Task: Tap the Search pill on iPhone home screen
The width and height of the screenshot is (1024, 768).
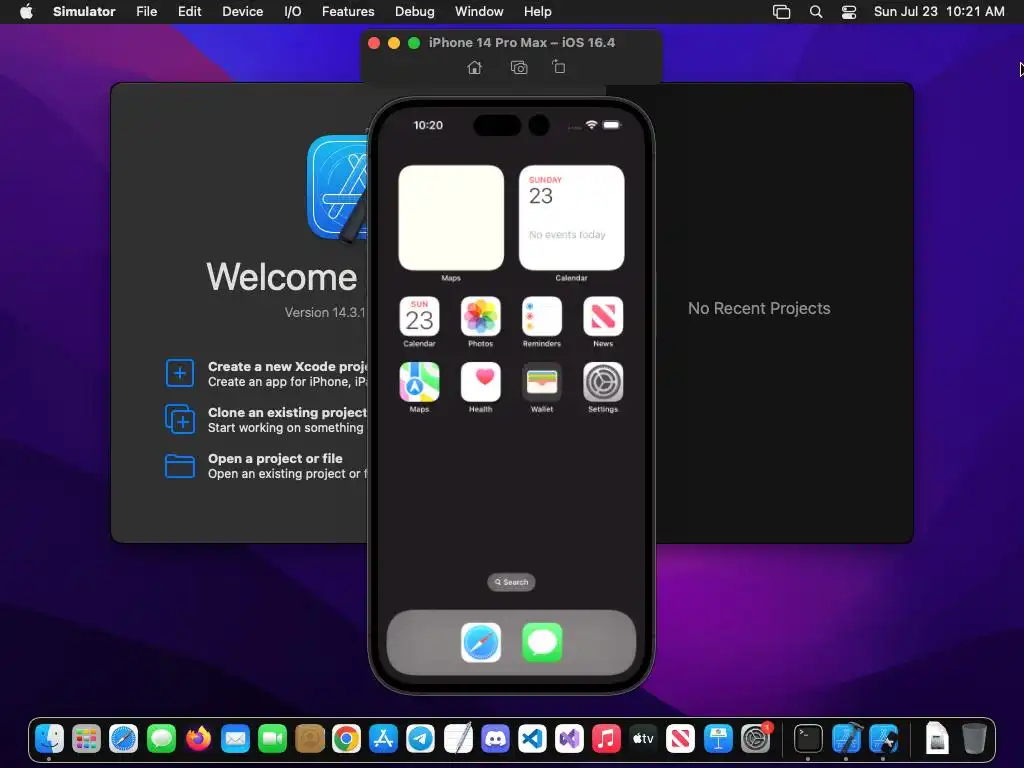Action: (x=511, y=582)
